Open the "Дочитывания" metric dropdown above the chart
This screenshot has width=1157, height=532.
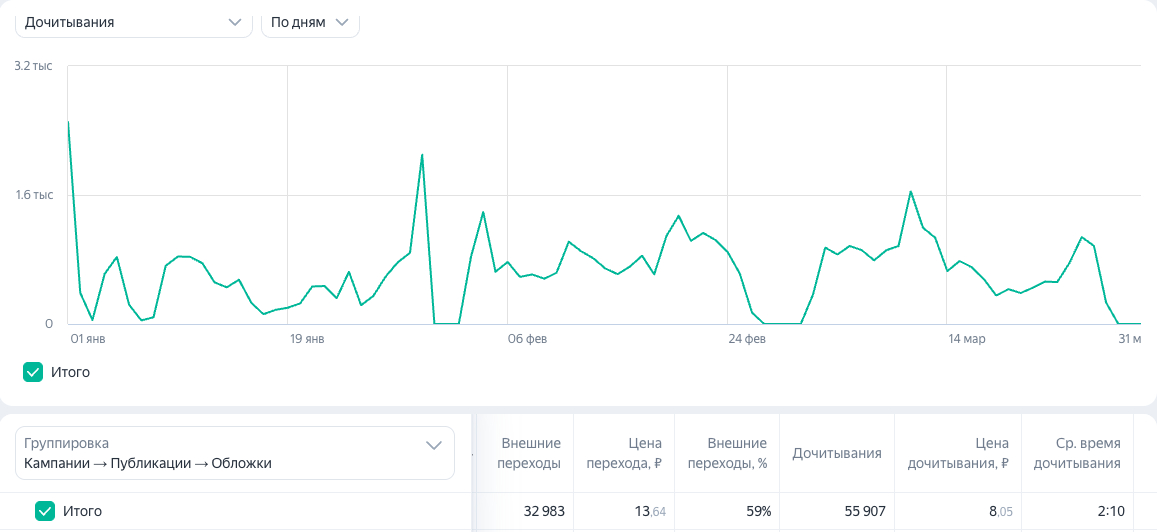(x=134, y=22)
